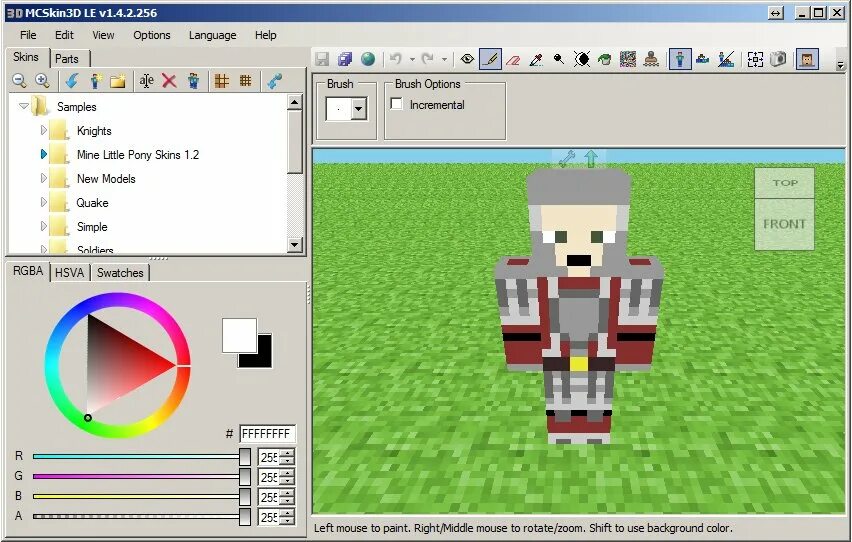Select the Flood Fill bucket tool
The image size is (852, 542).
tap(605, 59)
